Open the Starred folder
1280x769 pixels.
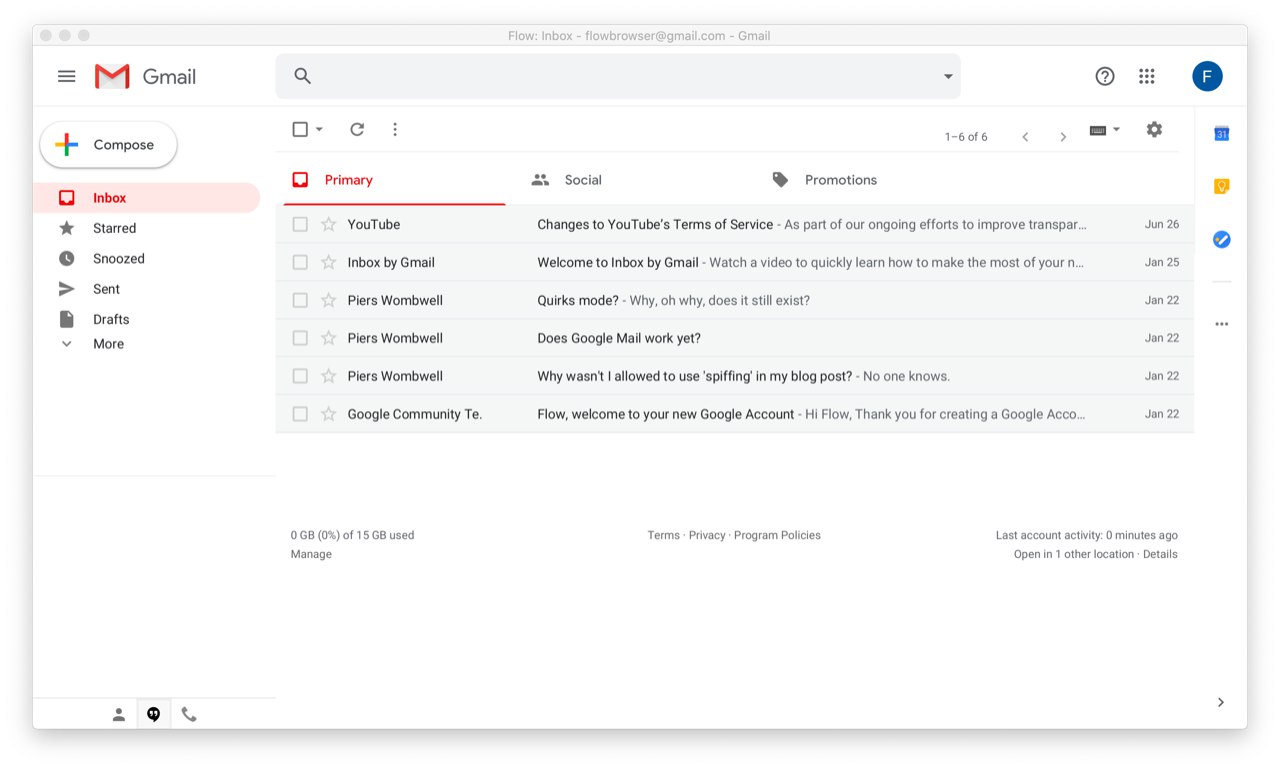click(x=146, y=228)
